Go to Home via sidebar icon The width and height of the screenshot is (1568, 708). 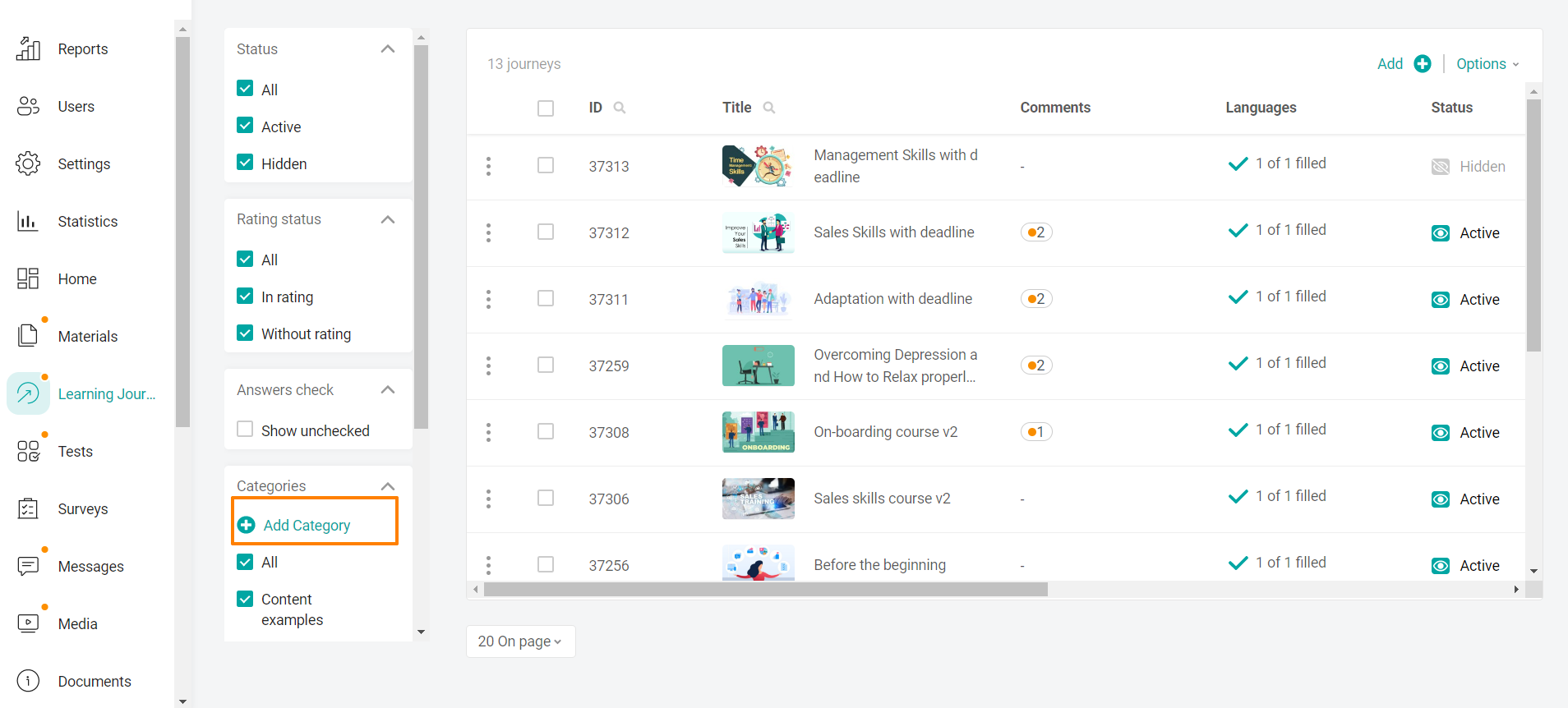tap(28, 279)
